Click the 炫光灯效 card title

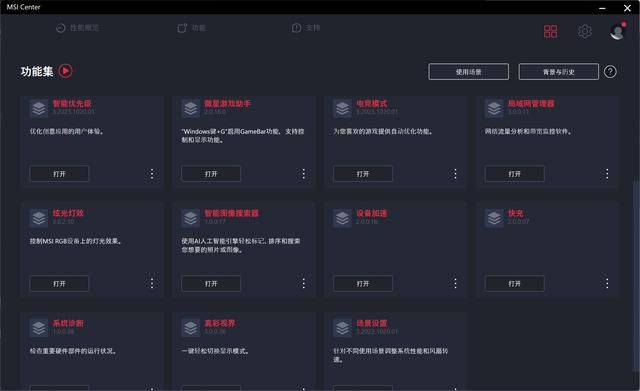pyautogui.click(x=68, y=213)
